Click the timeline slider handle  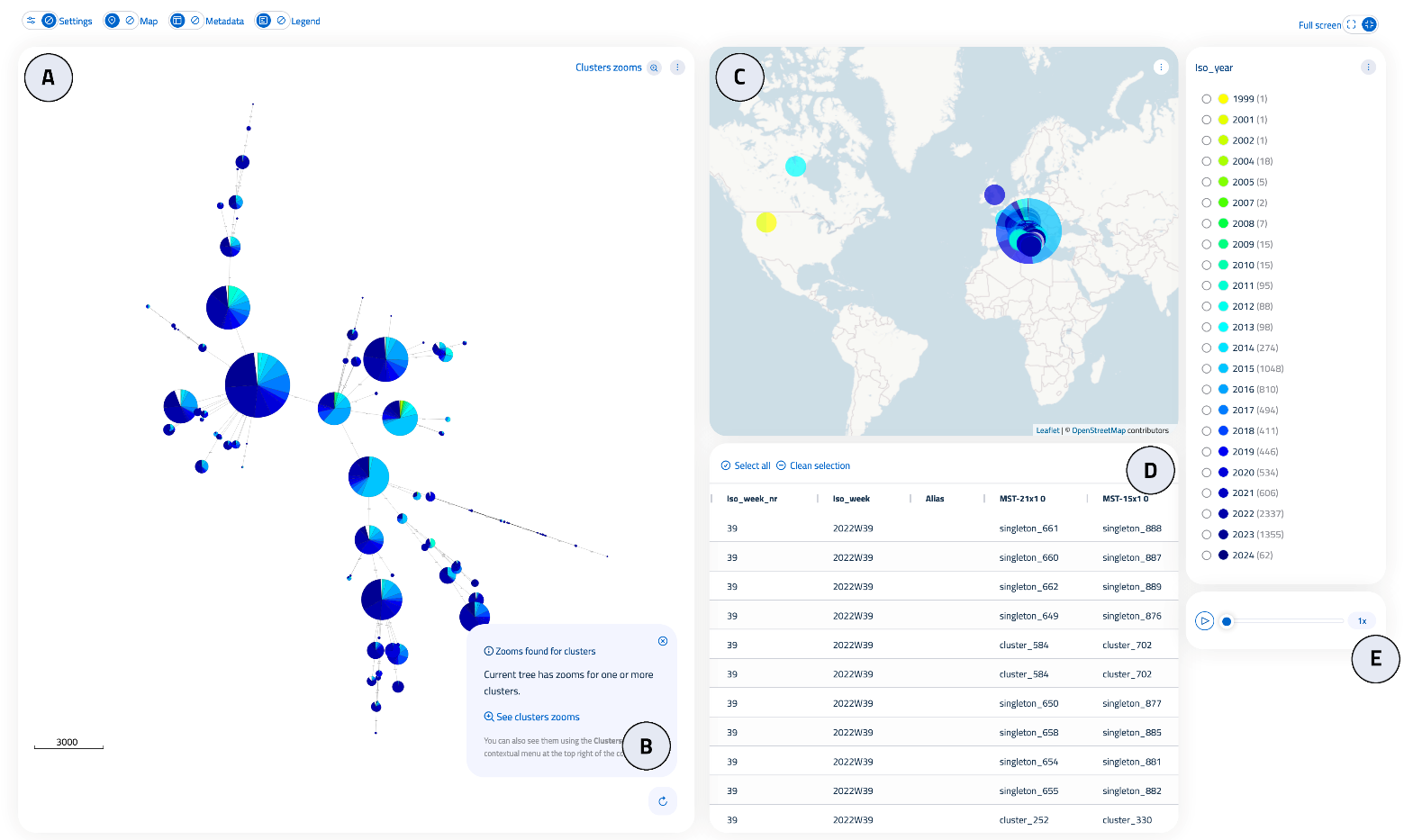(x=1227, y=621)
